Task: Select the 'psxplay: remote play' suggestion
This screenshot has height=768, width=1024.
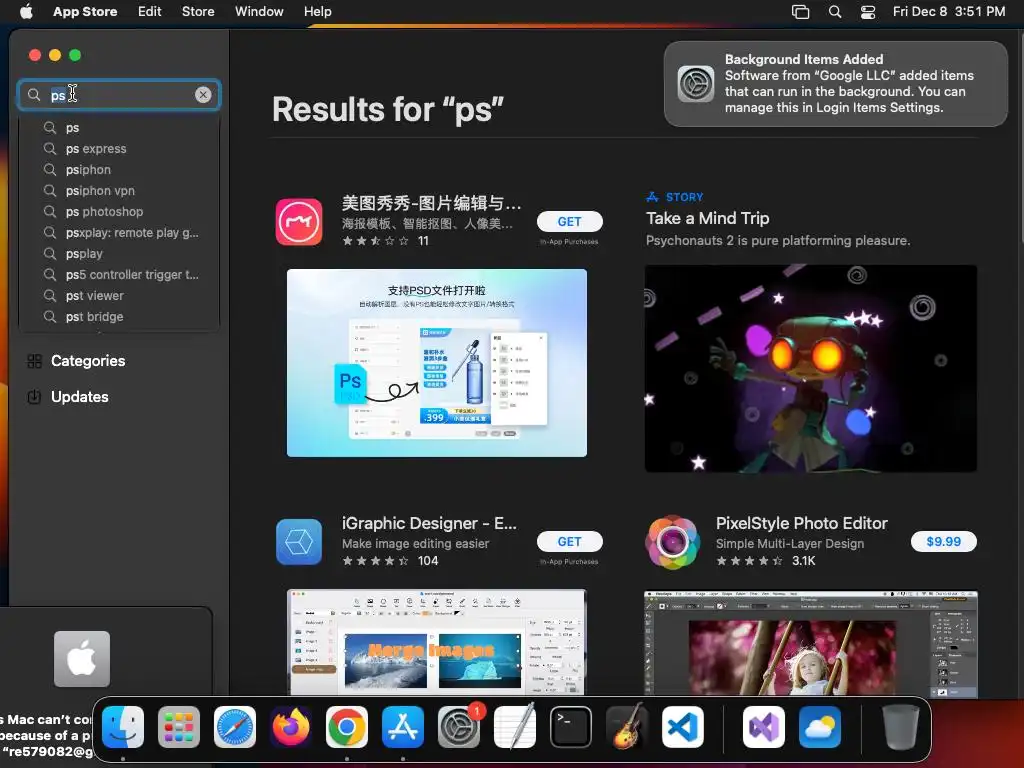Action: [x=120, y=232]
